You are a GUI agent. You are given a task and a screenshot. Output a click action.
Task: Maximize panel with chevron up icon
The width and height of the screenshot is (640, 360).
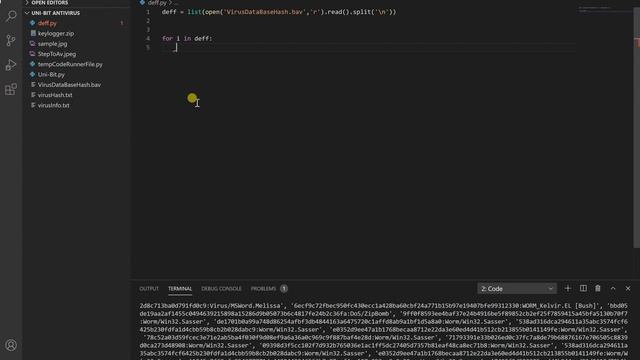pyautogui.click(x=613, y=289)
